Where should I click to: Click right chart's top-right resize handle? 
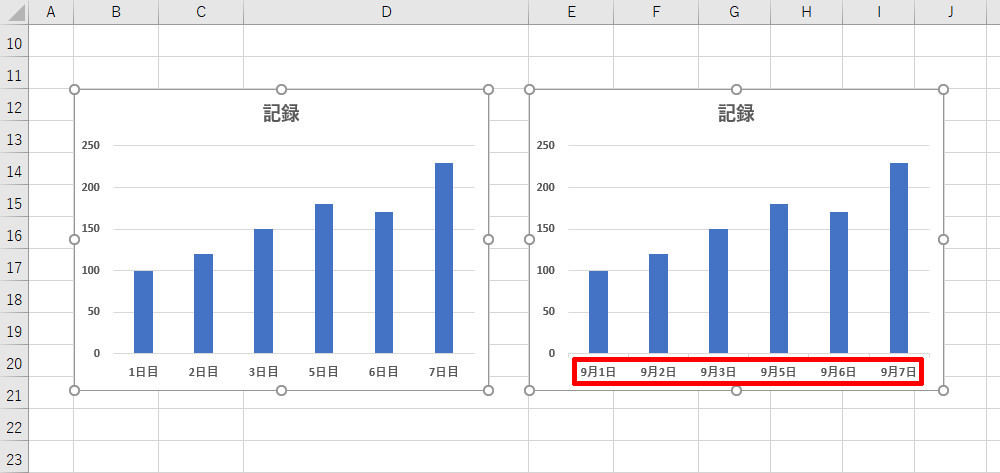click(944, 89)
